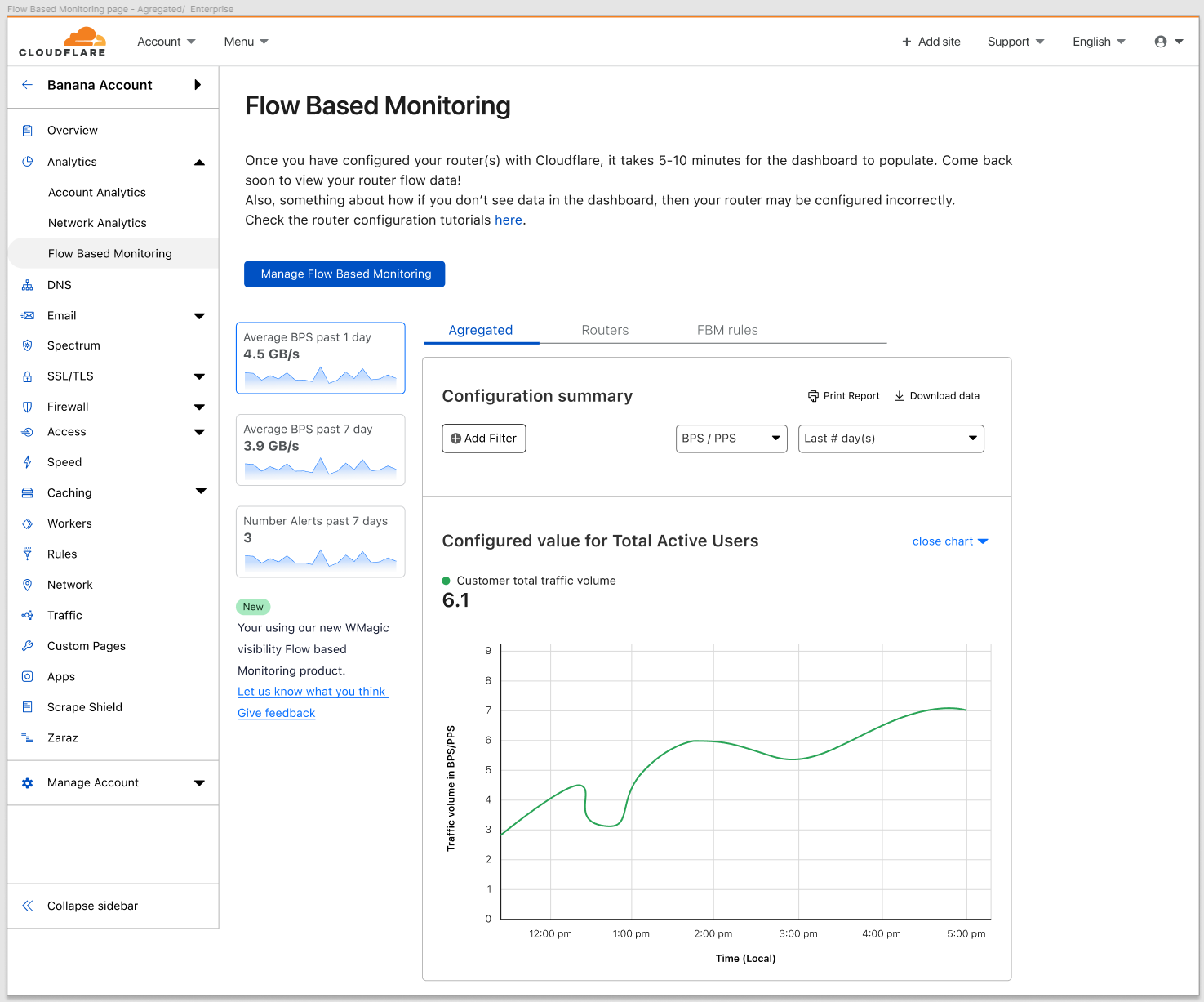Open the Support dropdown
Viewport: 1204px width, 1002px height.
1015,42
